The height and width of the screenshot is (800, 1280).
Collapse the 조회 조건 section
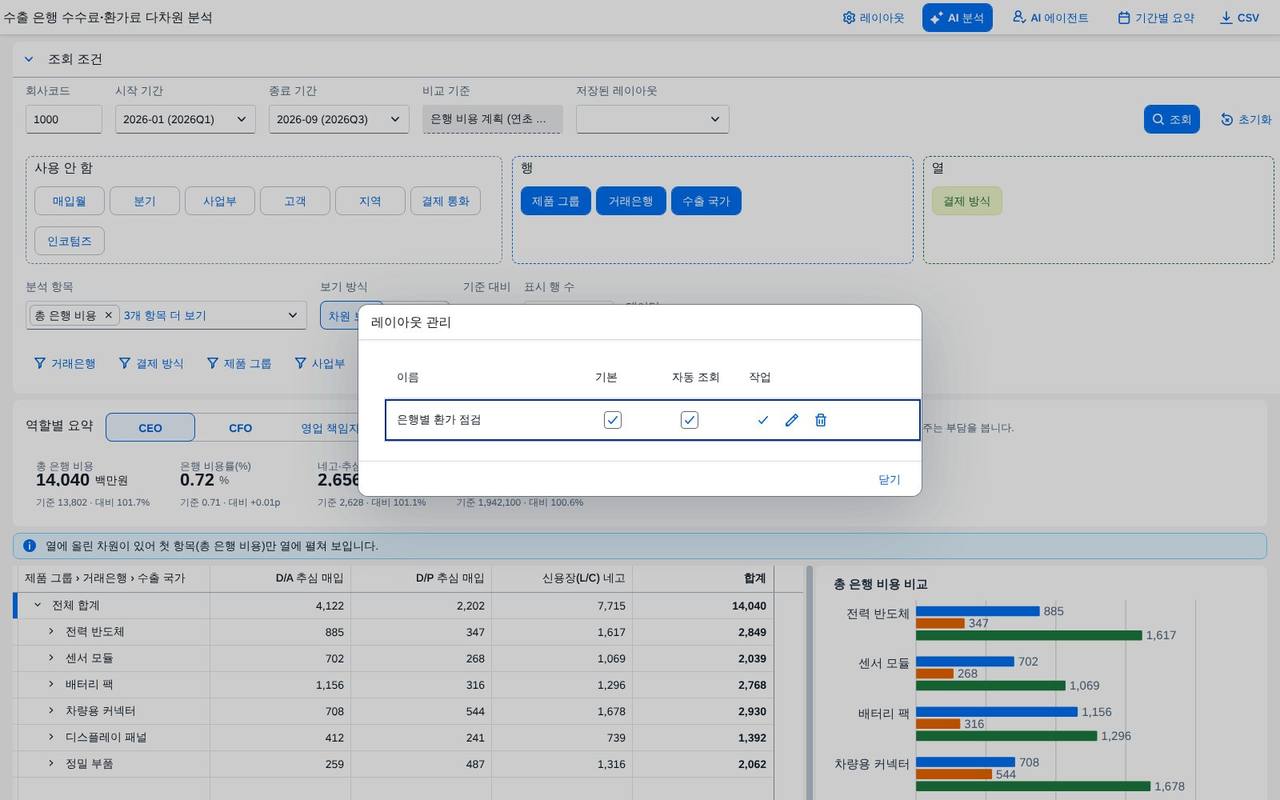coord(29,59)
